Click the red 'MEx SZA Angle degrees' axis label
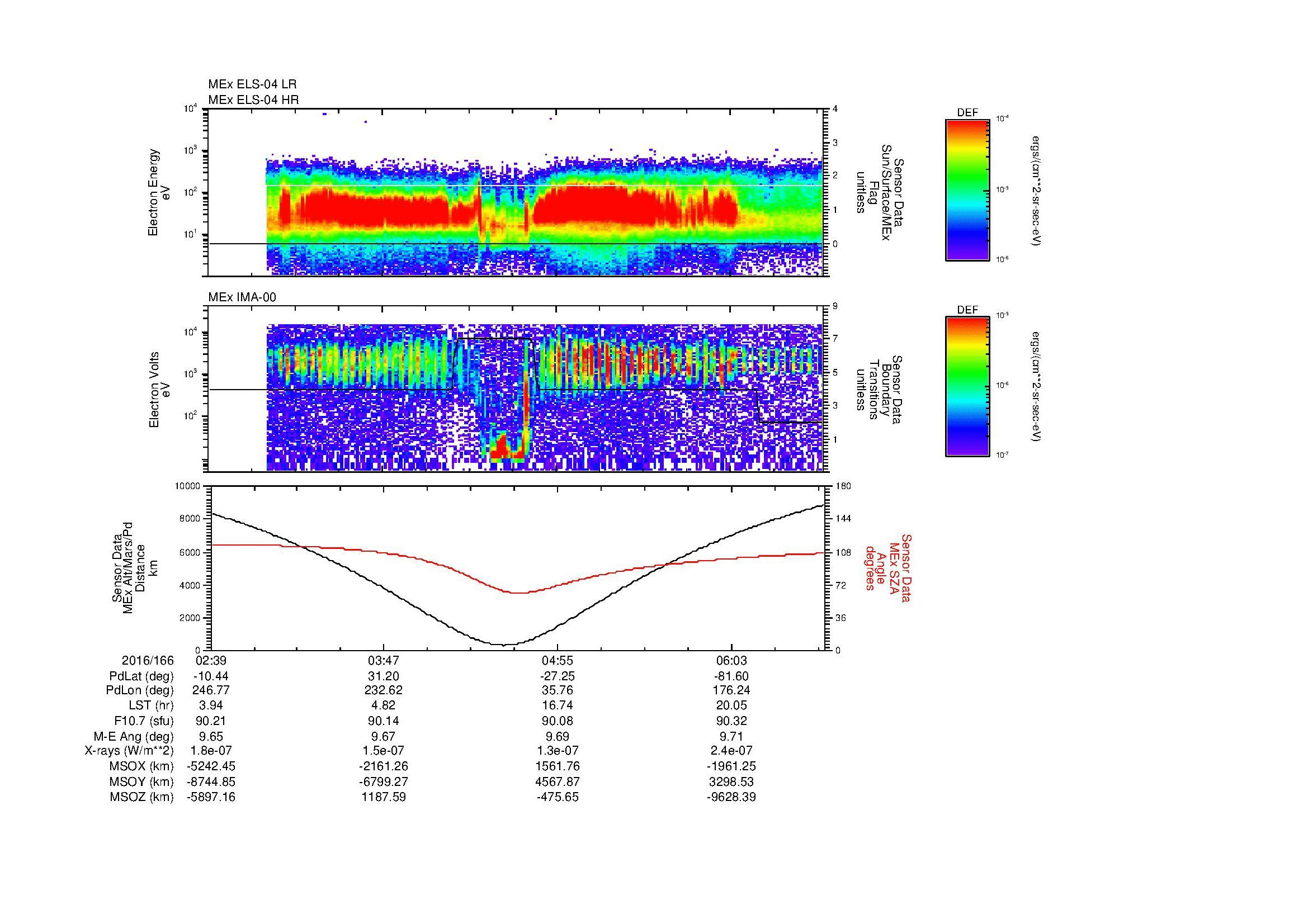This screenshot has height=924, width=1308. 887,567
